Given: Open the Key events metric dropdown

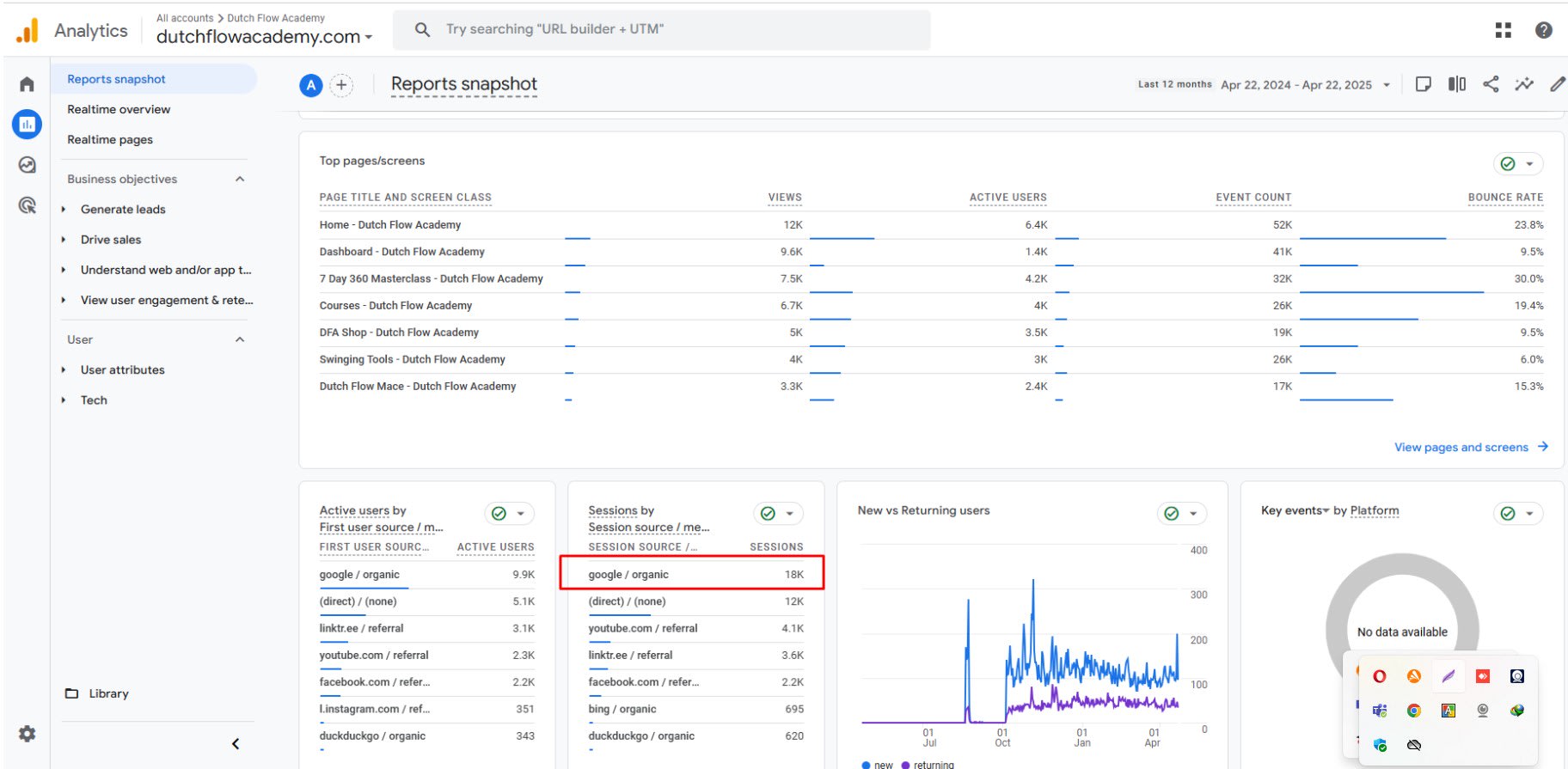Looking at the screenshot, I should pos(1295,510).
